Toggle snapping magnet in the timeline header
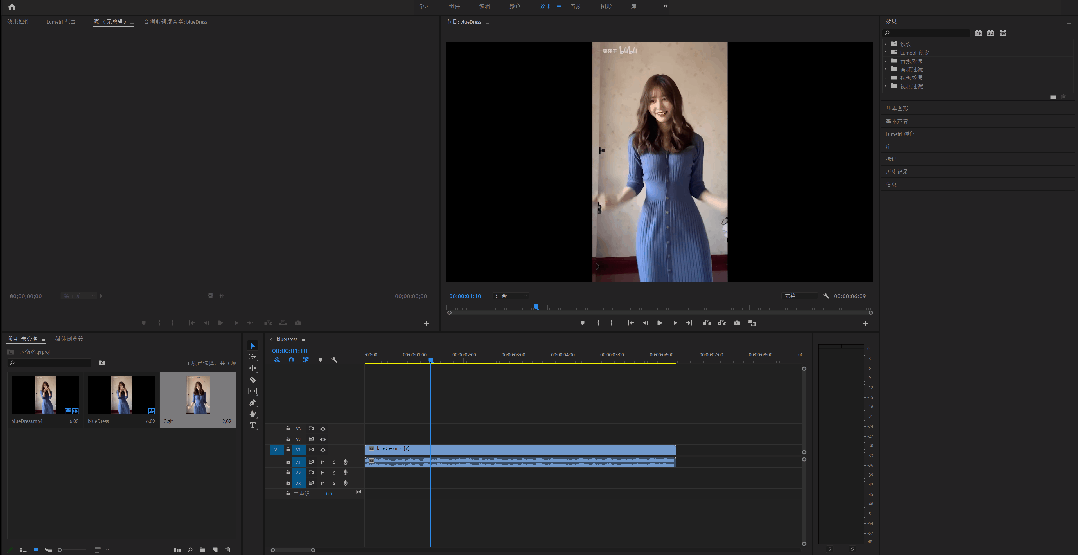Image resolution: width=1078 pixels, height=555 pixels. pyautogui.click(x=291, y=360)
